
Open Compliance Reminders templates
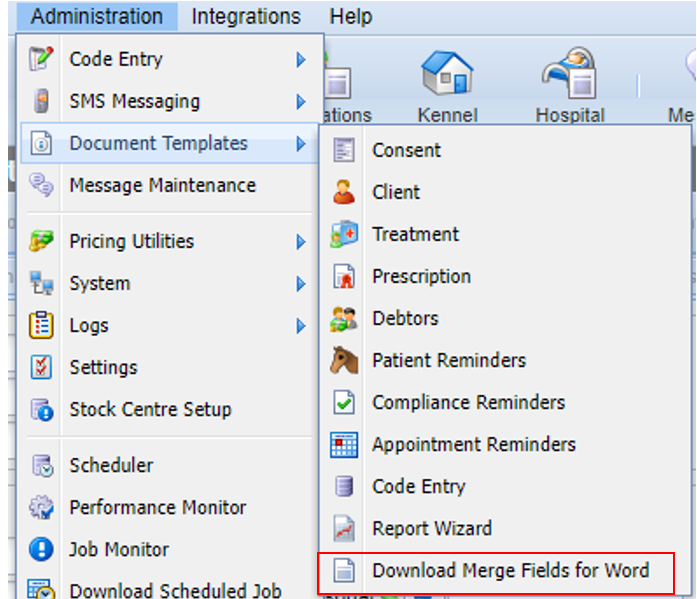point(468,402)
